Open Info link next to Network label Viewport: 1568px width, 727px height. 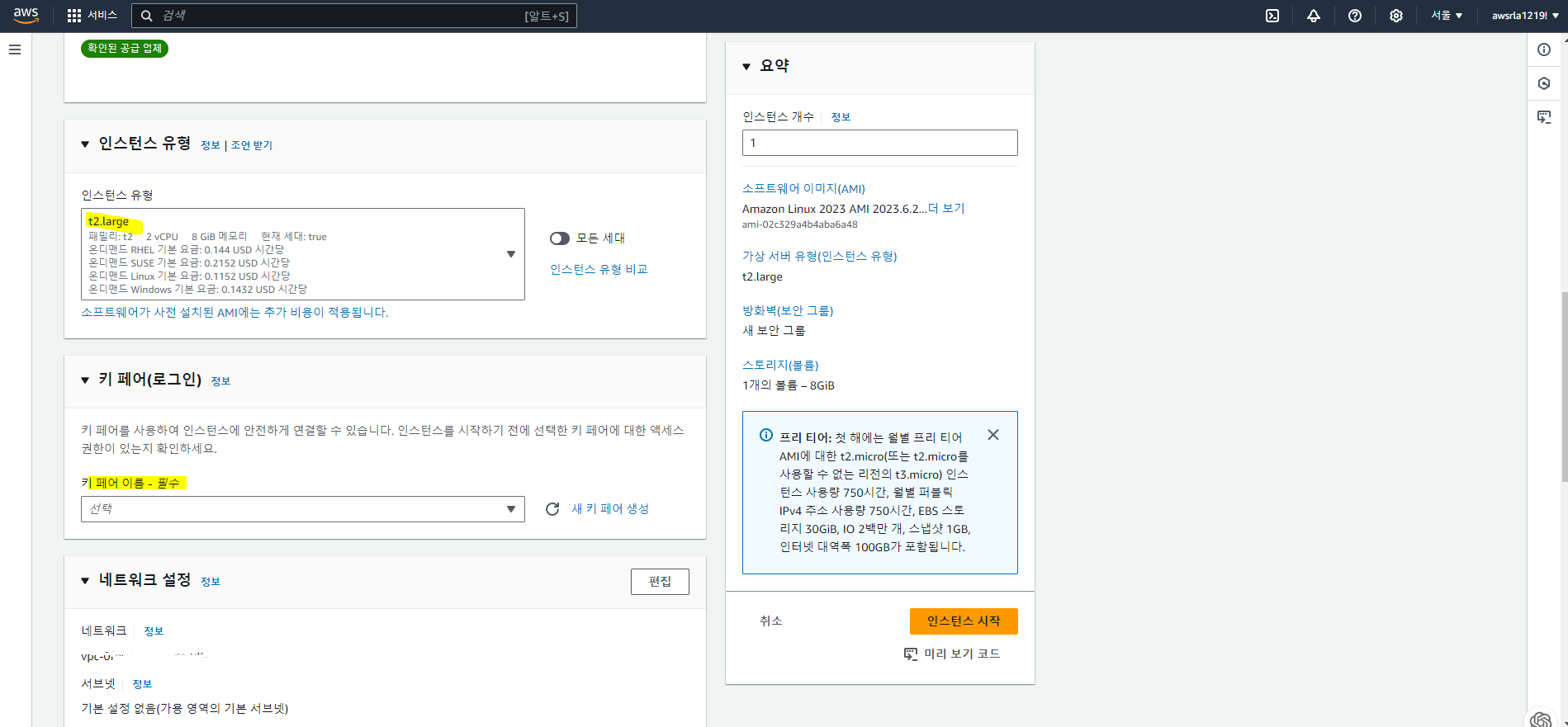pos(154,631)
